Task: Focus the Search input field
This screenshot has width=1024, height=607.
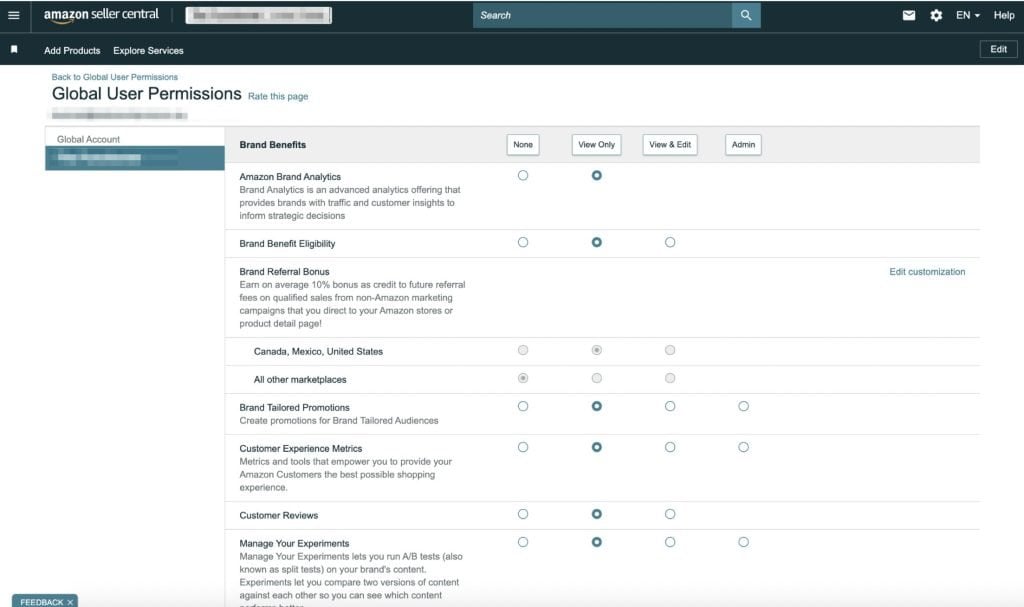Action: tap(602, 15)
